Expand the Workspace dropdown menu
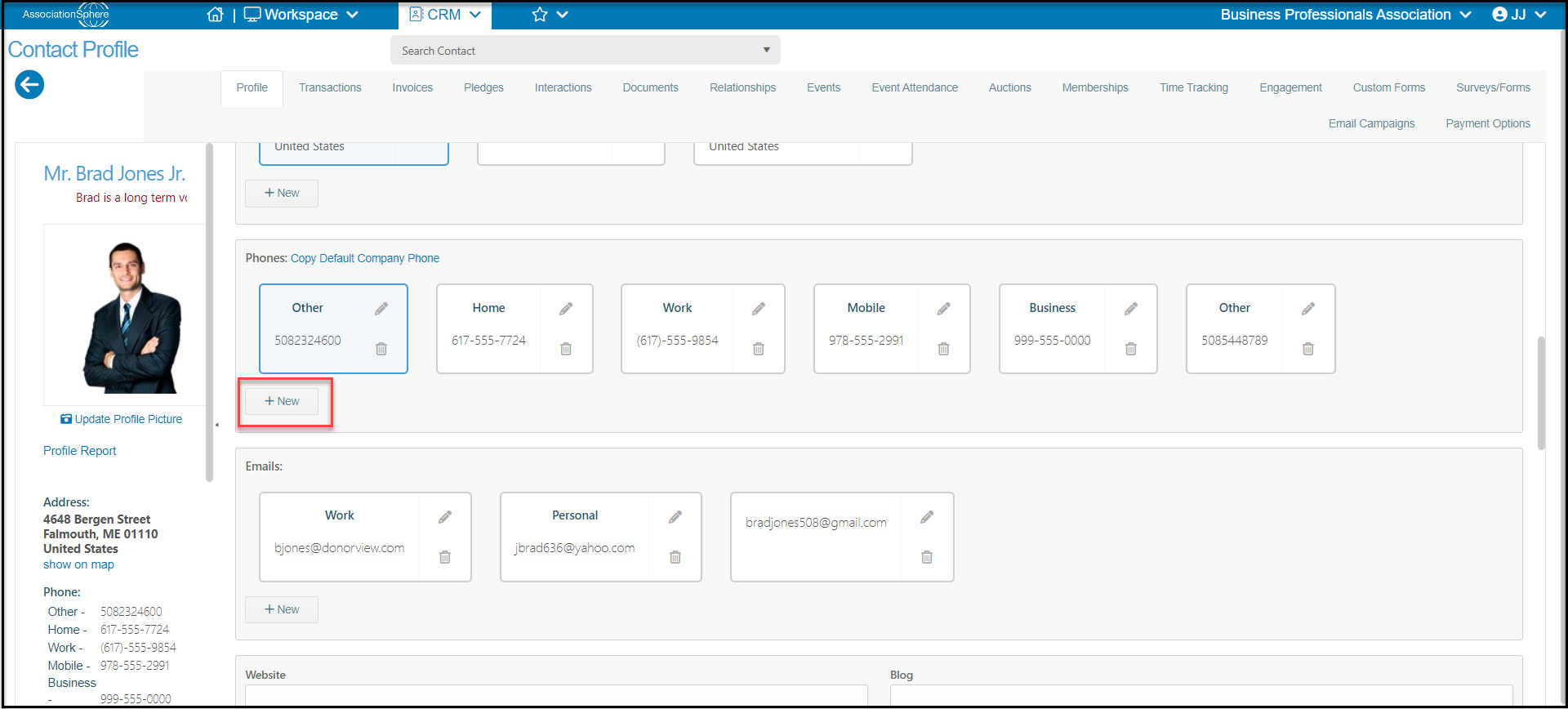The image size is (1568, 709). [x=301, y=15]
